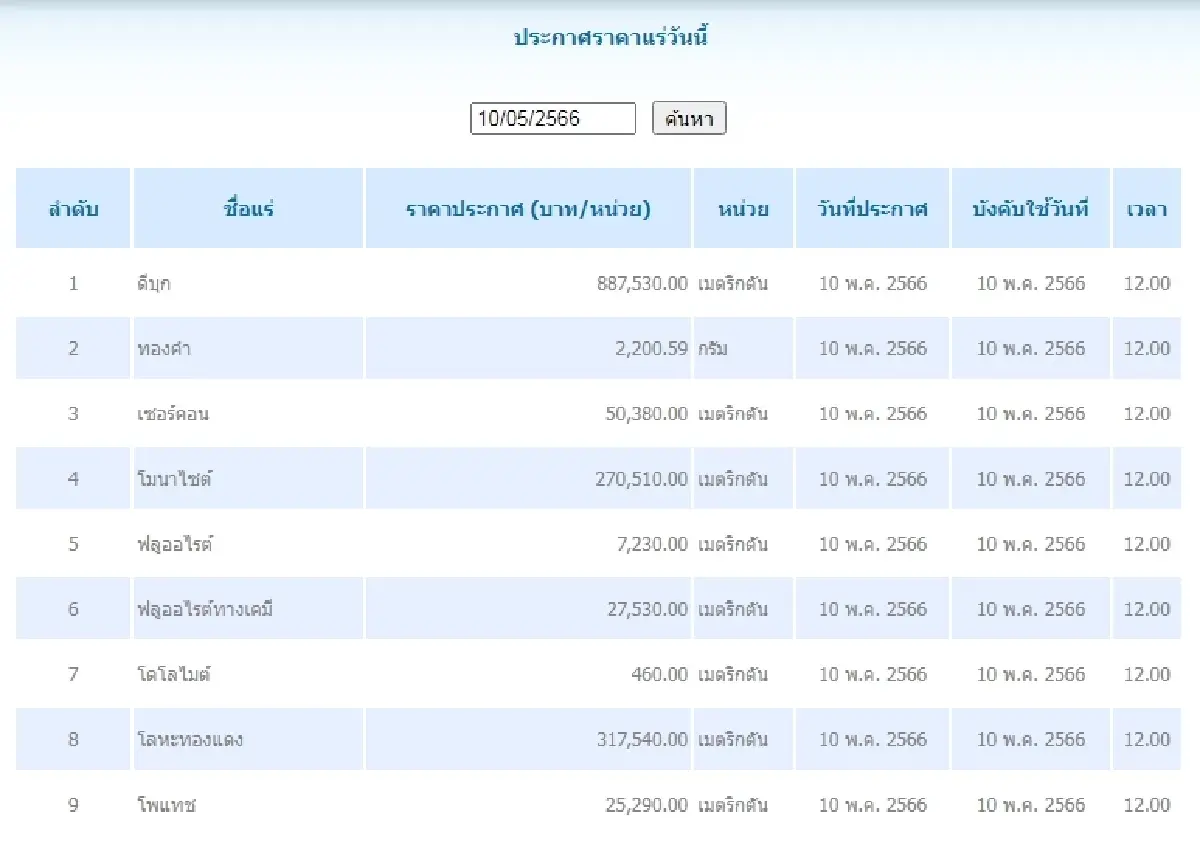Select mineral name เซอร์คอน

[173, 414]
